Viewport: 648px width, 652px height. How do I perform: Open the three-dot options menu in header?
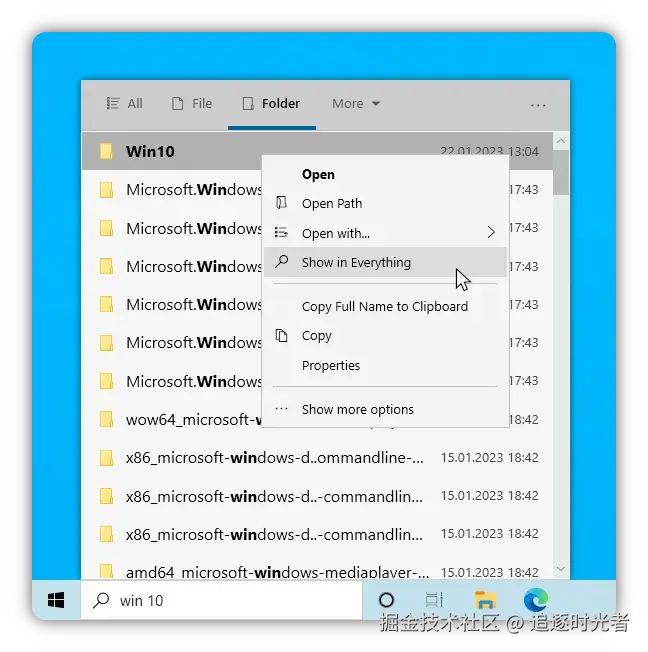pyautogui.click(x=538, y=105)
